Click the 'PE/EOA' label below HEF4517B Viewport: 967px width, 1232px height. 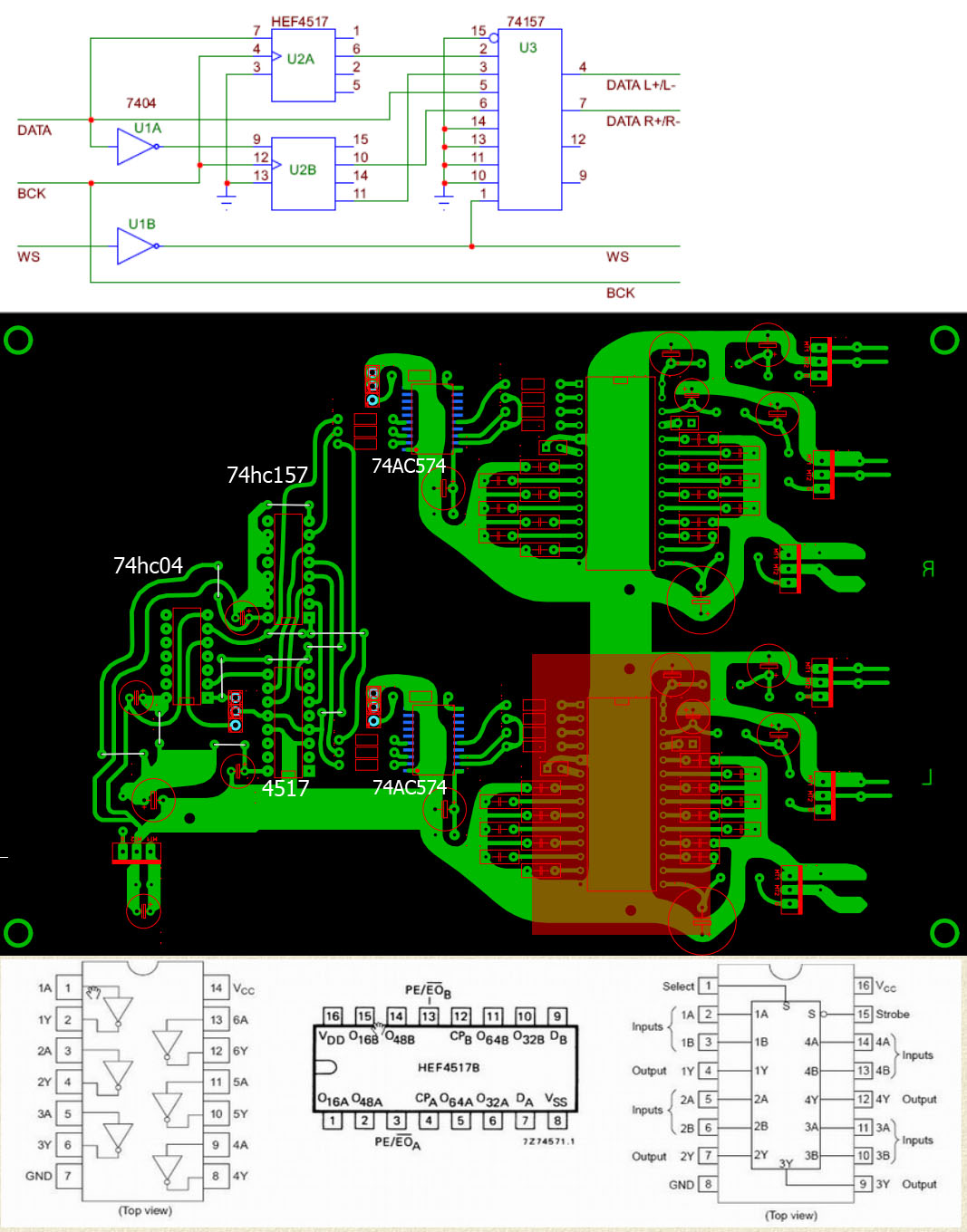click(398, 1143)
